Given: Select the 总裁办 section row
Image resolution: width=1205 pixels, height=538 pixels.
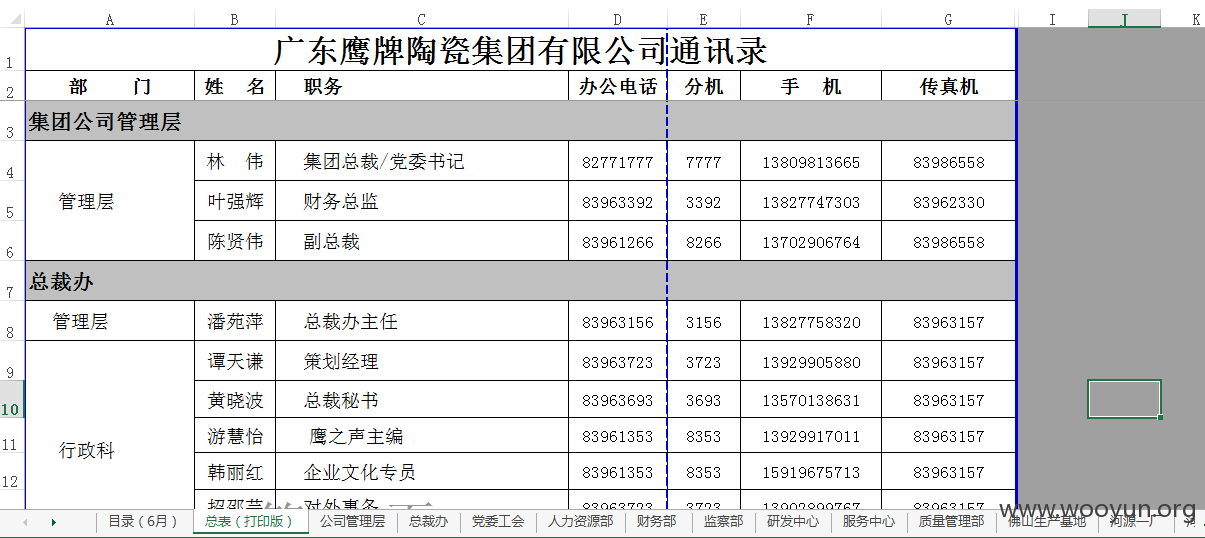Looking at the screenshot, I should pyautogui.click(x=520, y=281).
